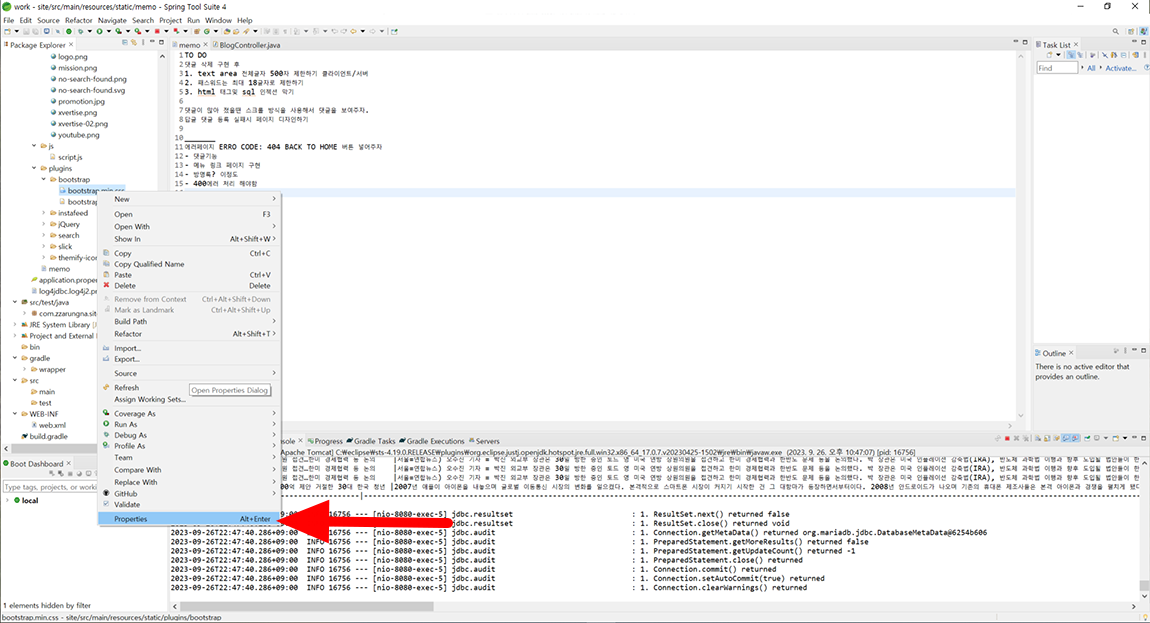Click the Open Perspective icon

1131,32
